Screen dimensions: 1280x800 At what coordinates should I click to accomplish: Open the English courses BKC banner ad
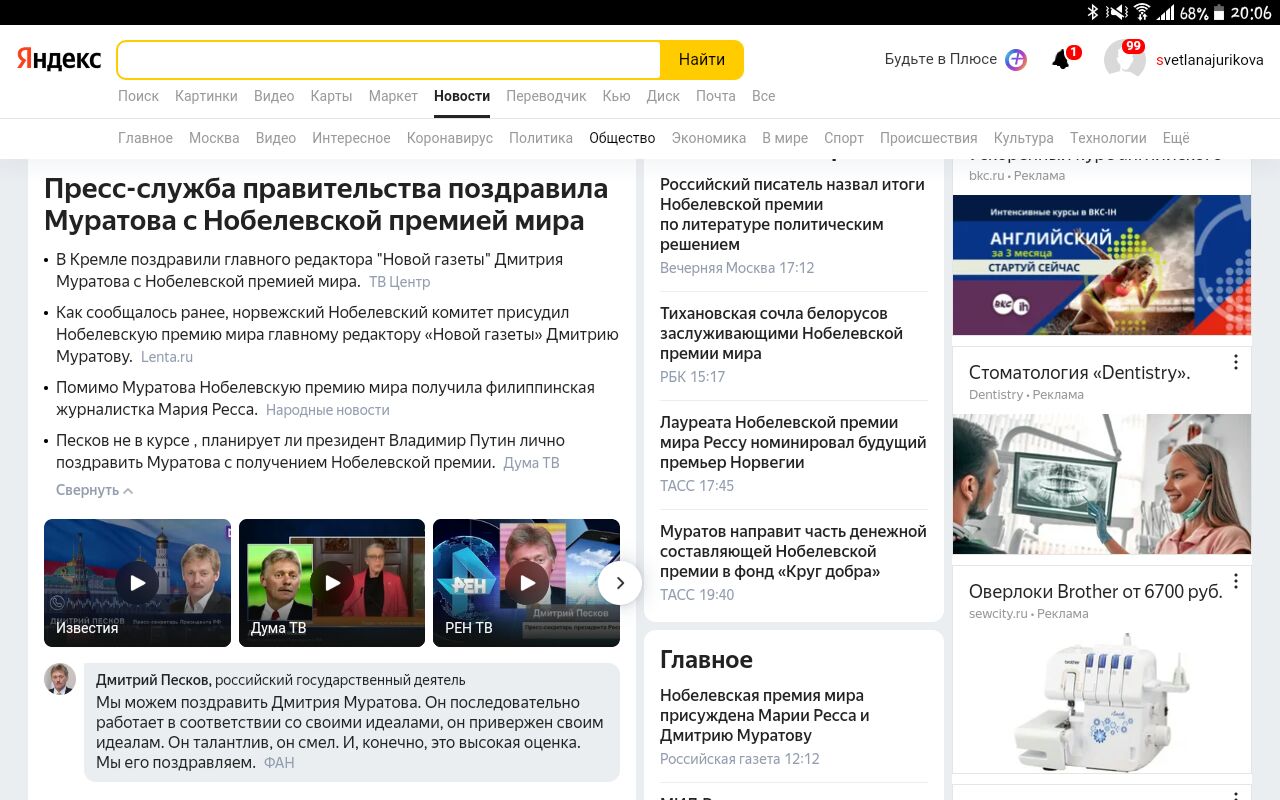tap(1102, 265)
